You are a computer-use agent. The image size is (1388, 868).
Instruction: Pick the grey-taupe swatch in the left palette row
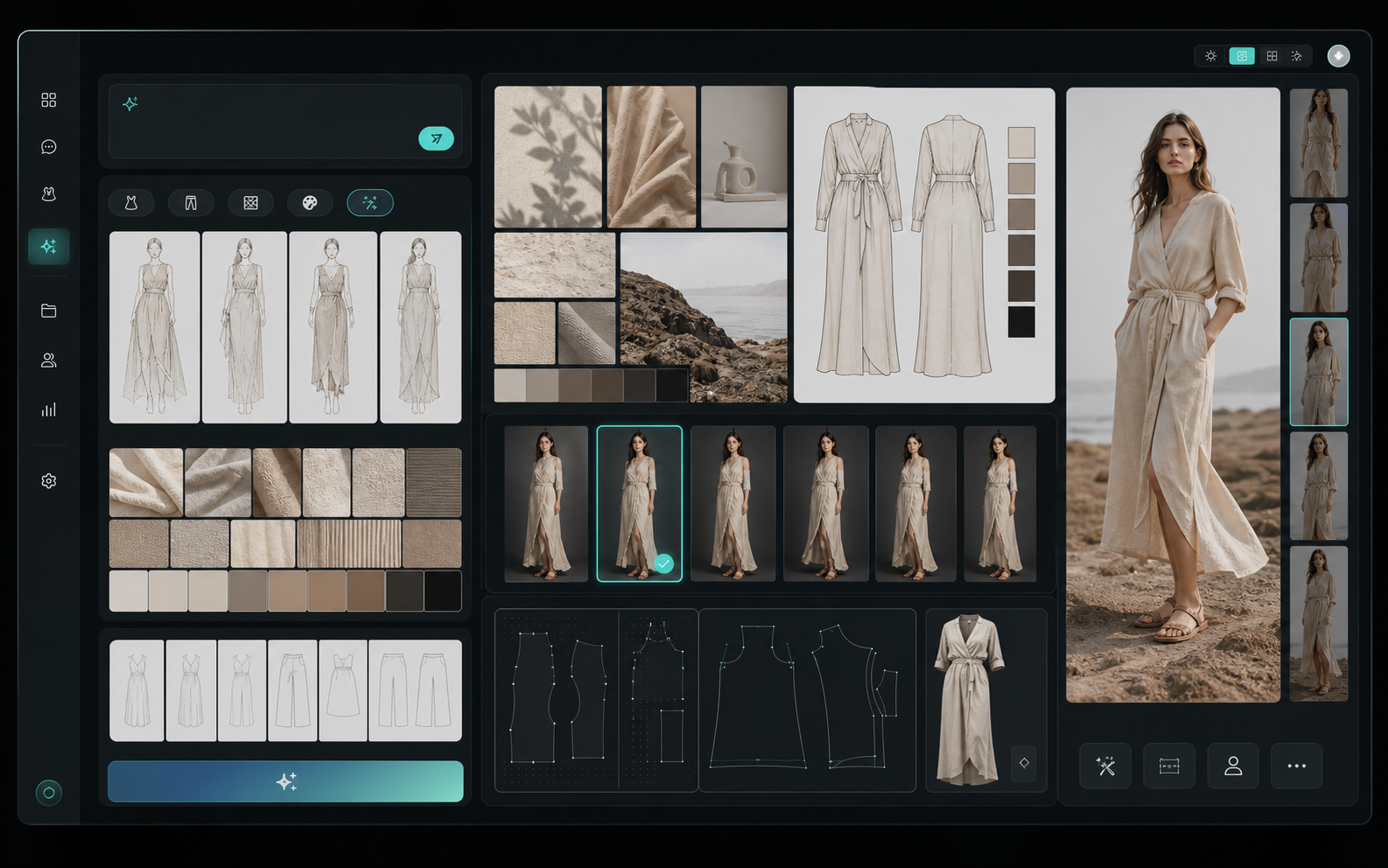point(248,591)
